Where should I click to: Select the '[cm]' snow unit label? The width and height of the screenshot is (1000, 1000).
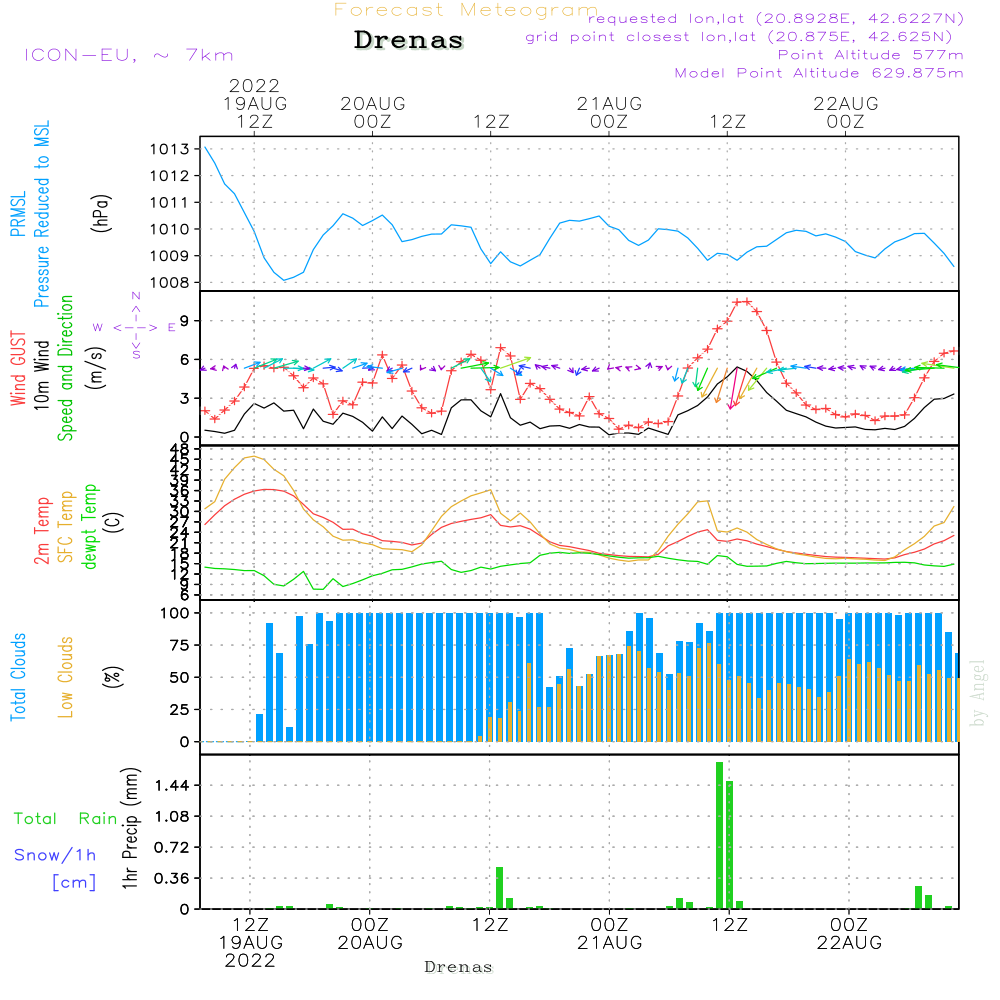coord(75,883)
